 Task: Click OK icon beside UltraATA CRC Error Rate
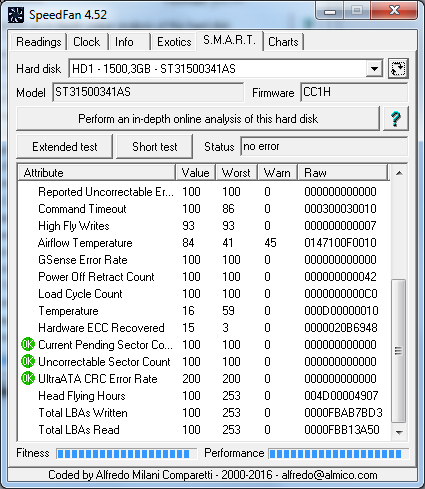pos(28,378)
